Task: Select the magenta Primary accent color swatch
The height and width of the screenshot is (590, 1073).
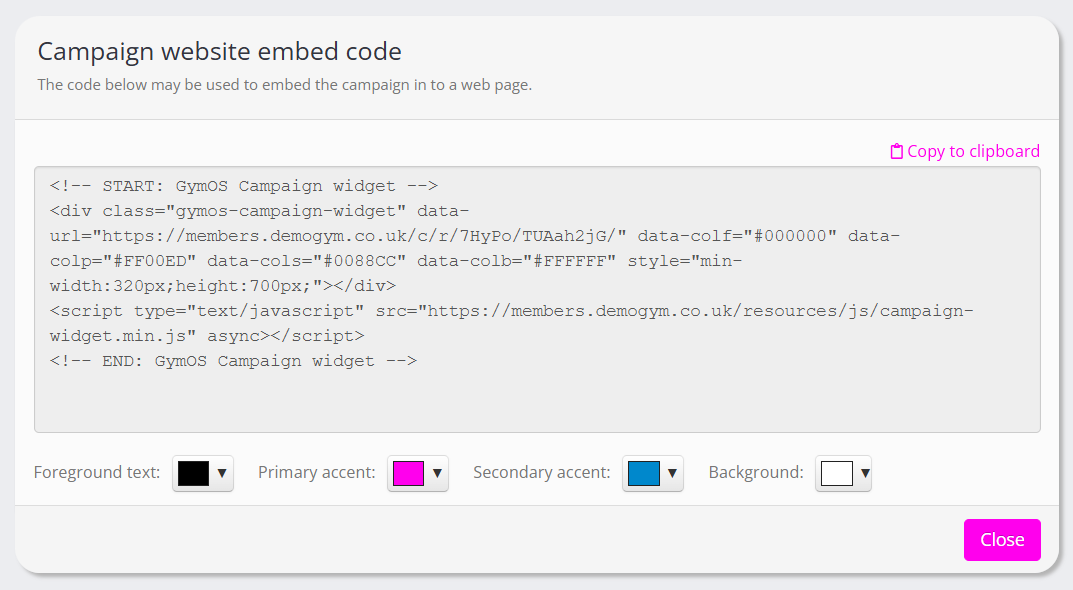Action: (x=408, y=473)
